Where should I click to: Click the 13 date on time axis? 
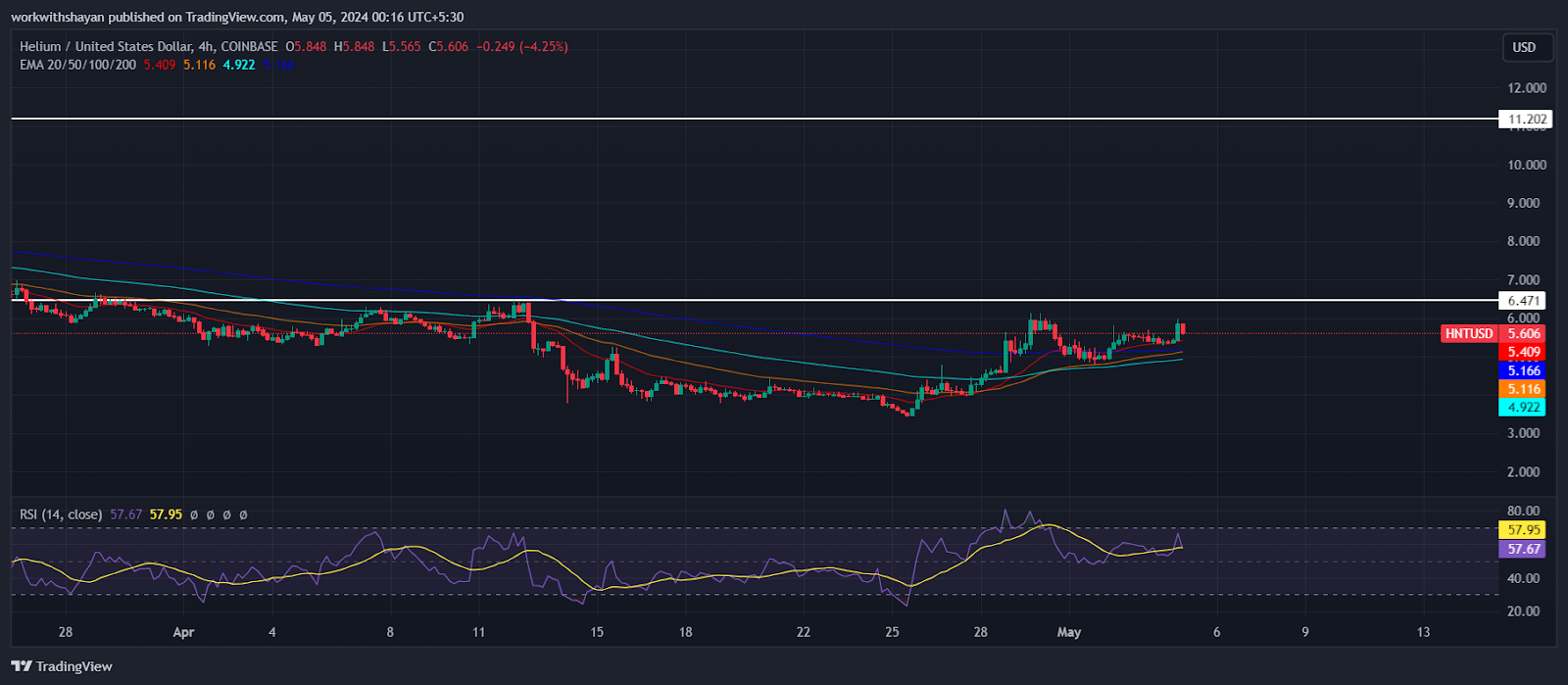pos(1423,632)
